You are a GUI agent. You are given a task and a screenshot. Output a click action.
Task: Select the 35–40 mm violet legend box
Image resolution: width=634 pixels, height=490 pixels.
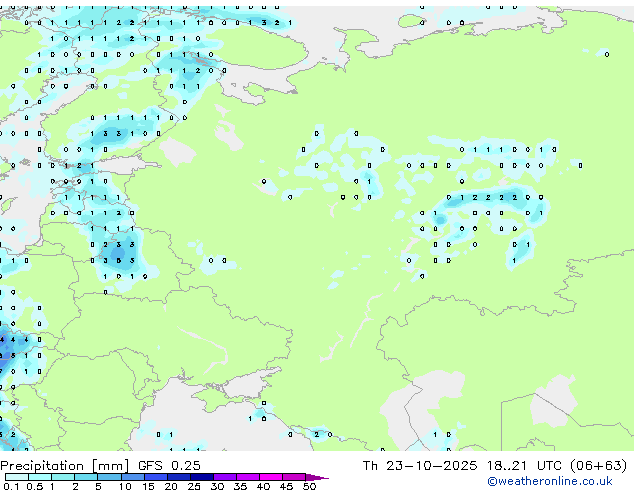click(x=248, y=477)
